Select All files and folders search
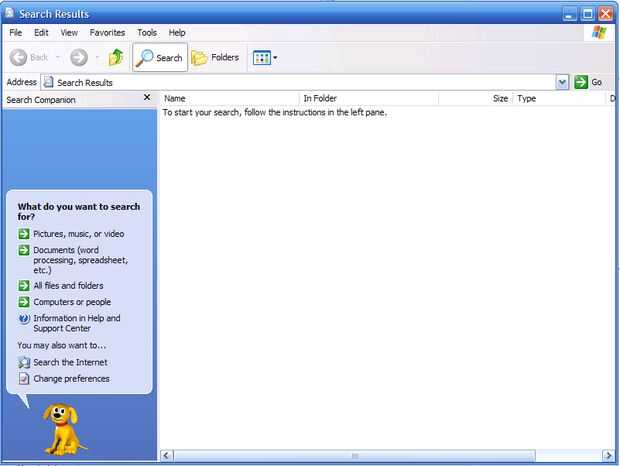 coord(68,285)
